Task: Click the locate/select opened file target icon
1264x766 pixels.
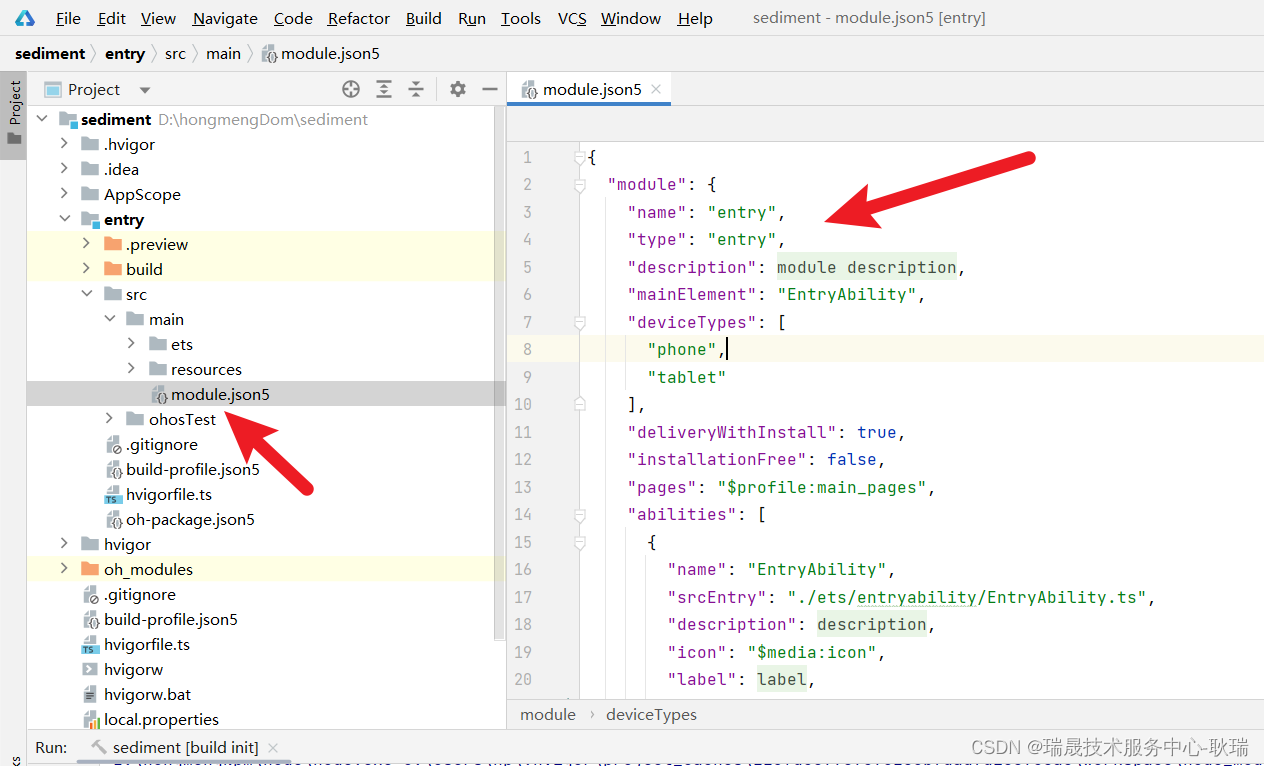Action: pyautogui.click(x=351, y=89)
